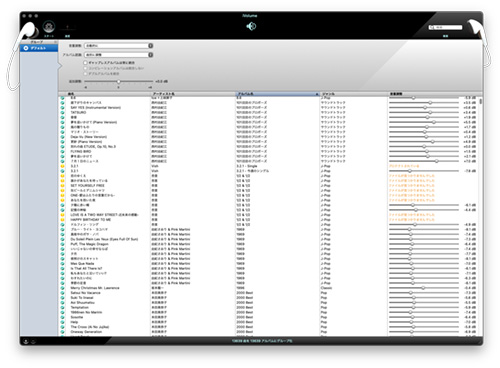Click volume slider of Merry Christmas Mr. Lawrence
This screenshot has width=500, height=368.
point(424,288)
